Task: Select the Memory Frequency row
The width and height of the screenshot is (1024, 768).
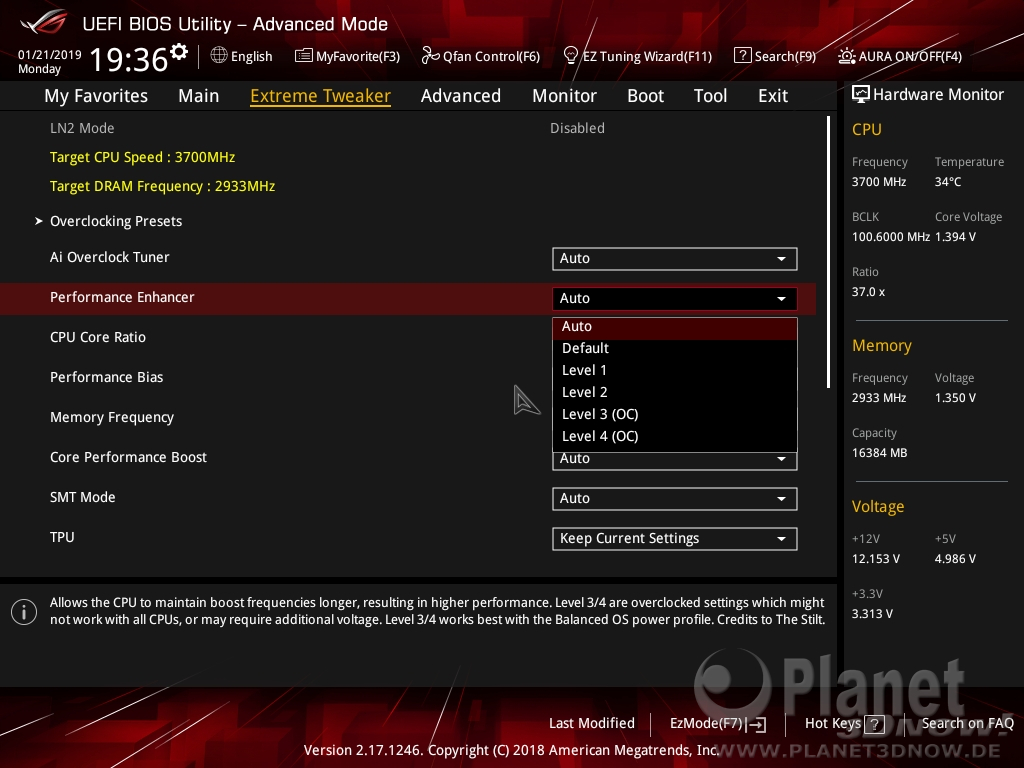Action: (x=112, y=417)
